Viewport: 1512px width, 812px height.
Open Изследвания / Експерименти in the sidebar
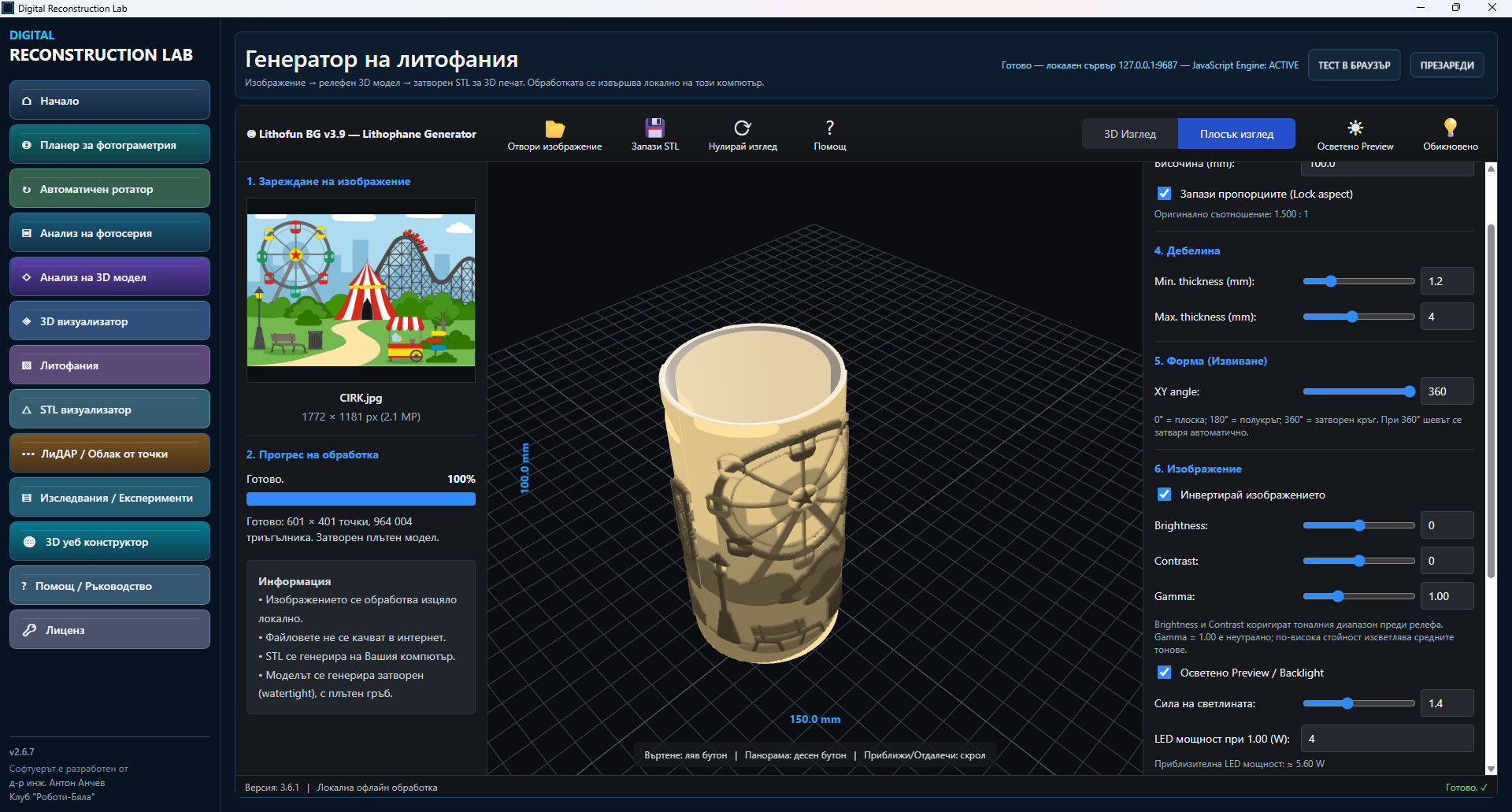coord(109,498)
